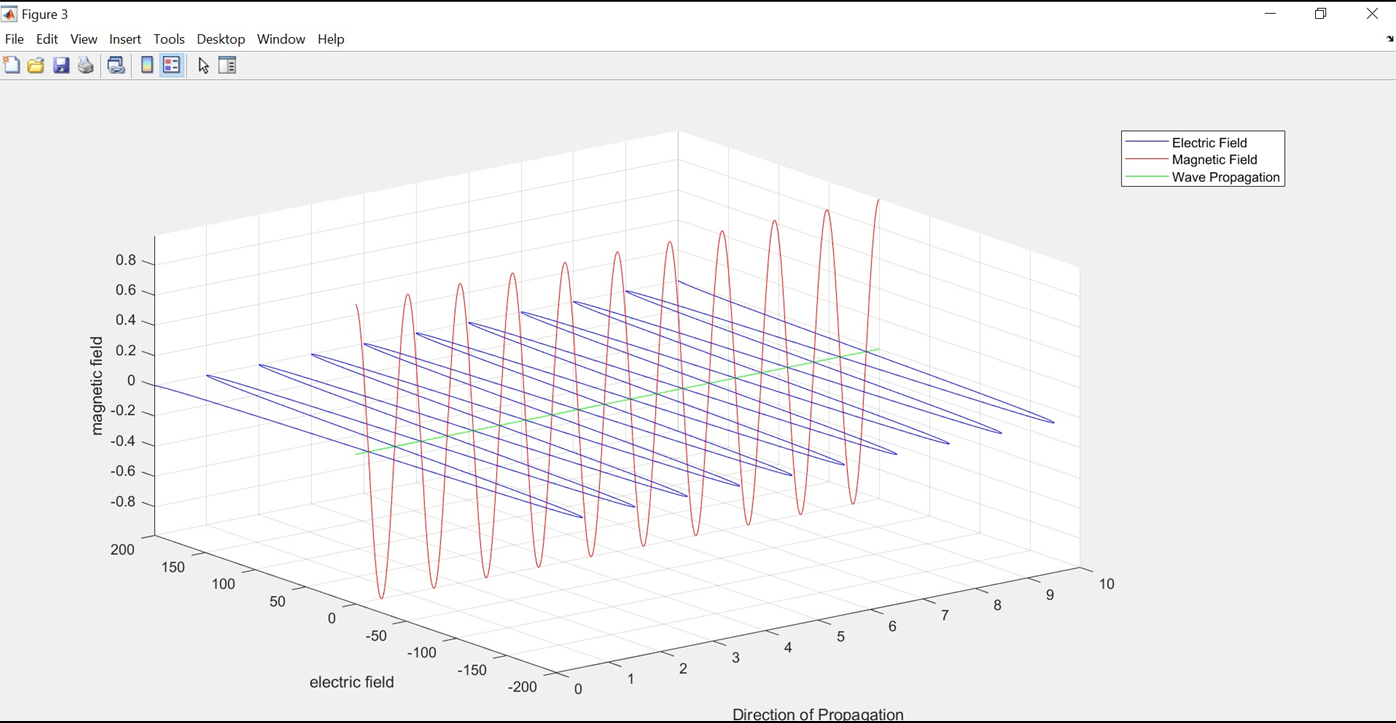Open the Desktop menu

[x=220, y=39]
